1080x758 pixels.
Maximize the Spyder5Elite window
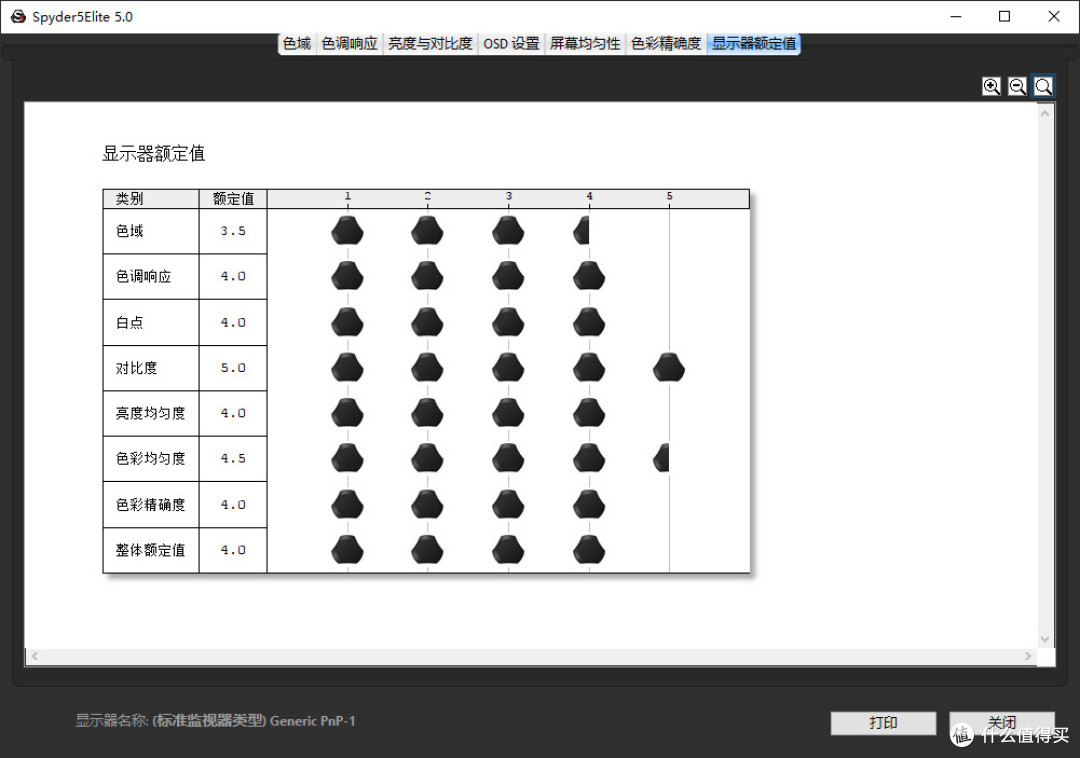coord(1004,17)
